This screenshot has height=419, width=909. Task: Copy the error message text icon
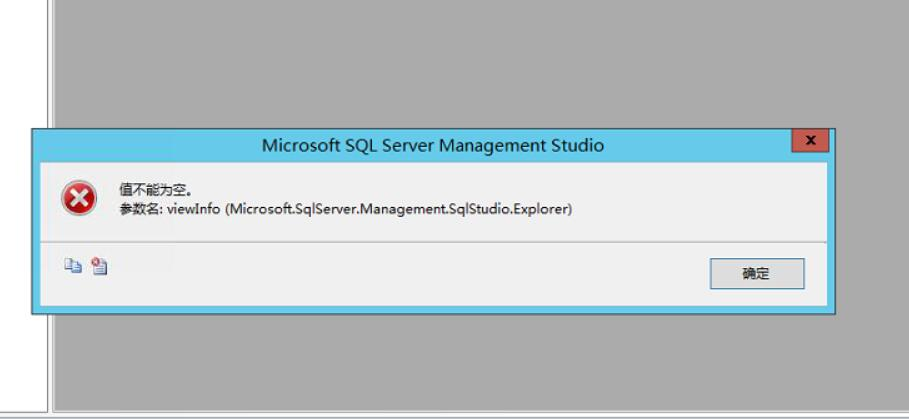tap(73, 266)
